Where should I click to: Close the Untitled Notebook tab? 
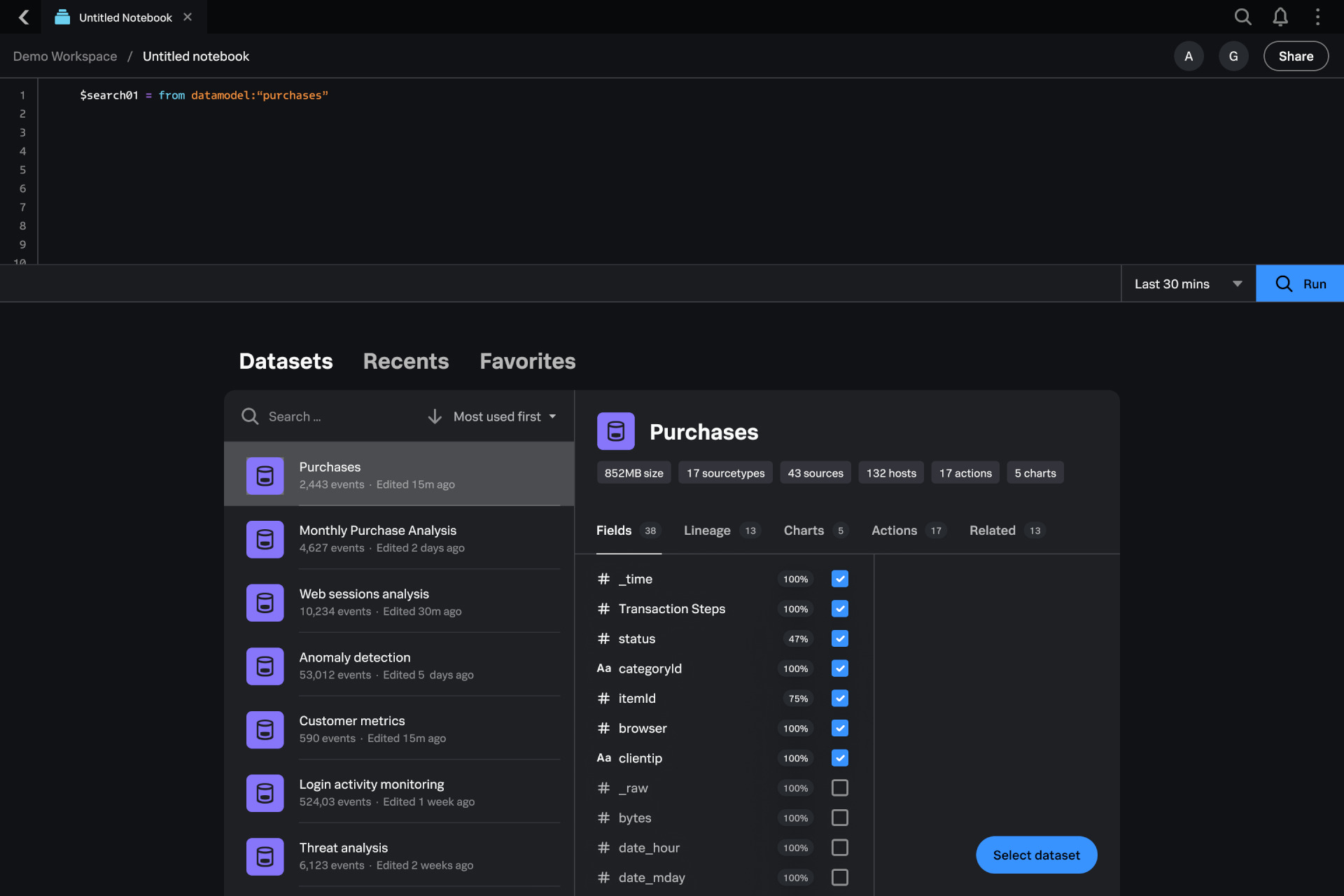tap(188, 17)
